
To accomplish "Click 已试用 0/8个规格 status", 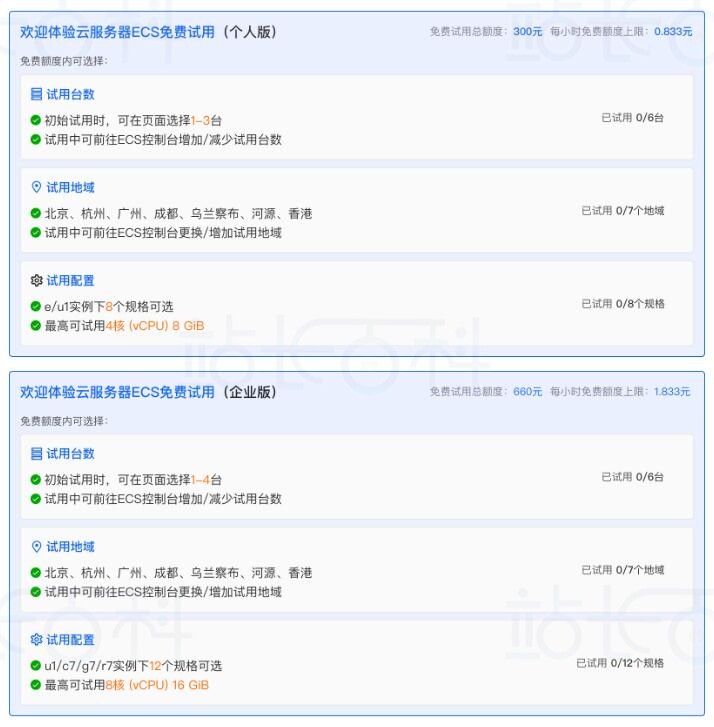I will point(623,304).
